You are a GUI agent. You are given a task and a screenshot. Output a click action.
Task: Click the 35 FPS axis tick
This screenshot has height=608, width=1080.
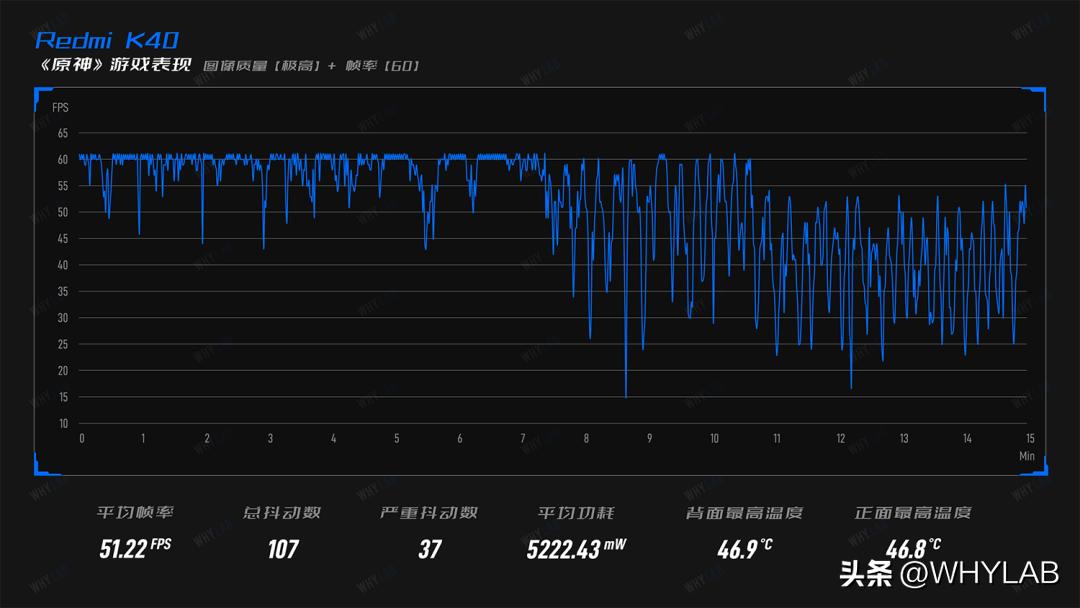pyautogui.click(x=63, y=291)
